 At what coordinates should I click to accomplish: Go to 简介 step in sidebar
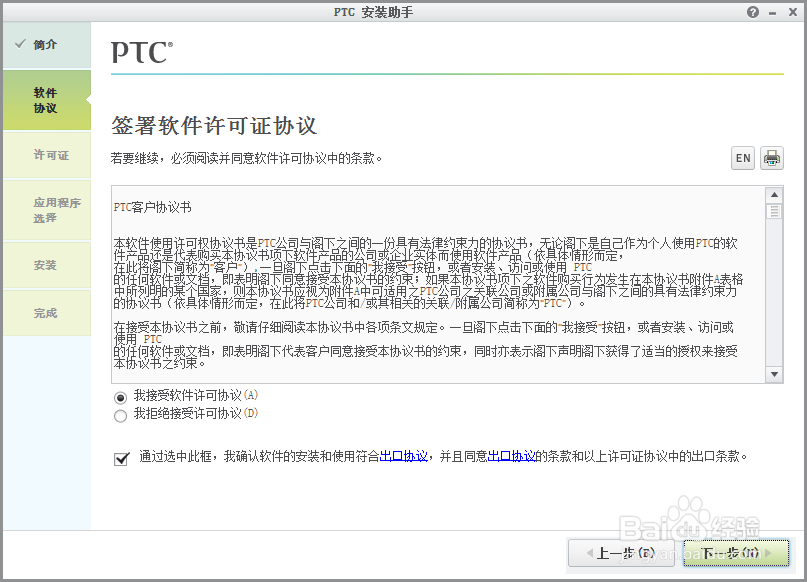pyautogui.click(x=47, y=45)
